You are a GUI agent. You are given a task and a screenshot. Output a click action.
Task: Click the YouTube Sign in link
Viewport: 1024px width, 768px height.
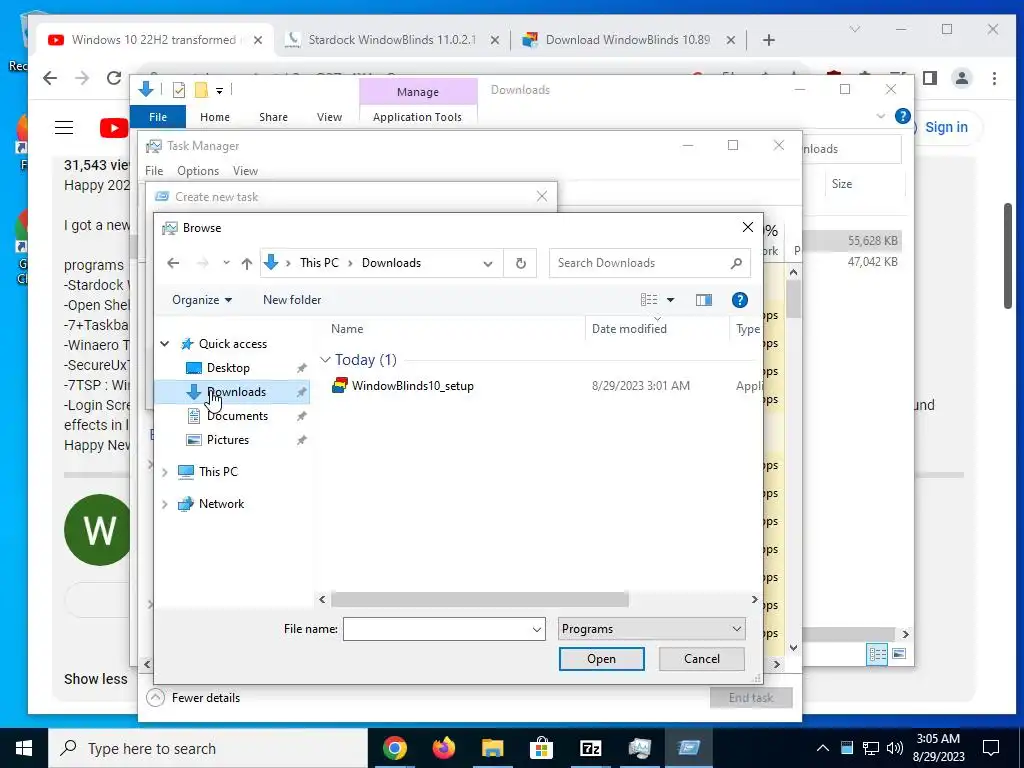click(946, 127)
